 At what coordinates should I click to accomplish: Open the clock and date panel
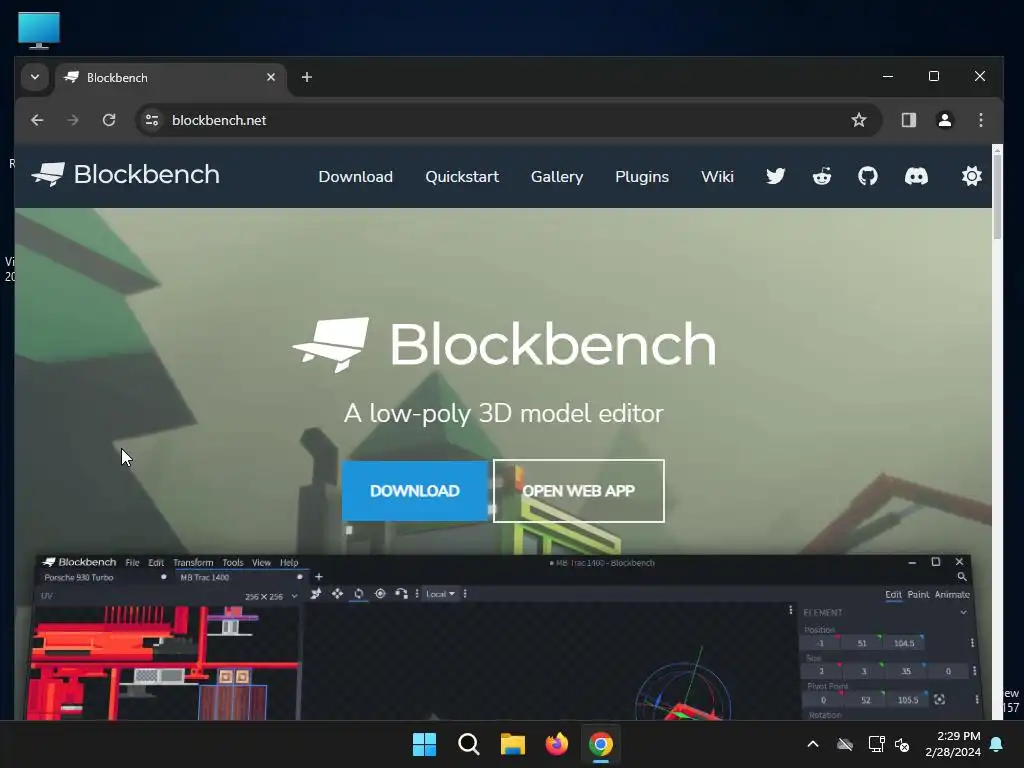coord(953,744)
